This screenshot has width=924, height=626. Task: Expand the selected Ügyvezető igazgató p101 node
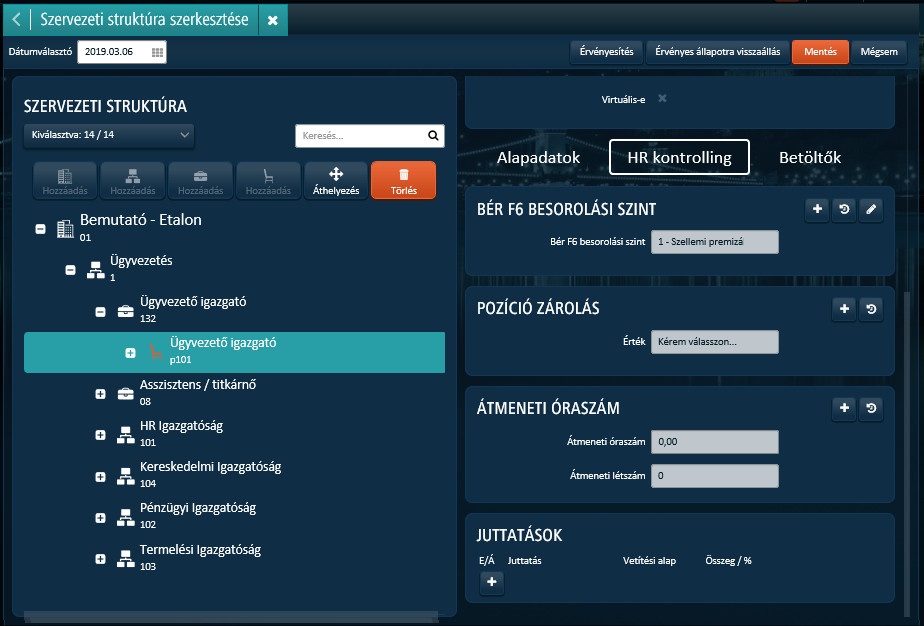click(x=130, y=352)
